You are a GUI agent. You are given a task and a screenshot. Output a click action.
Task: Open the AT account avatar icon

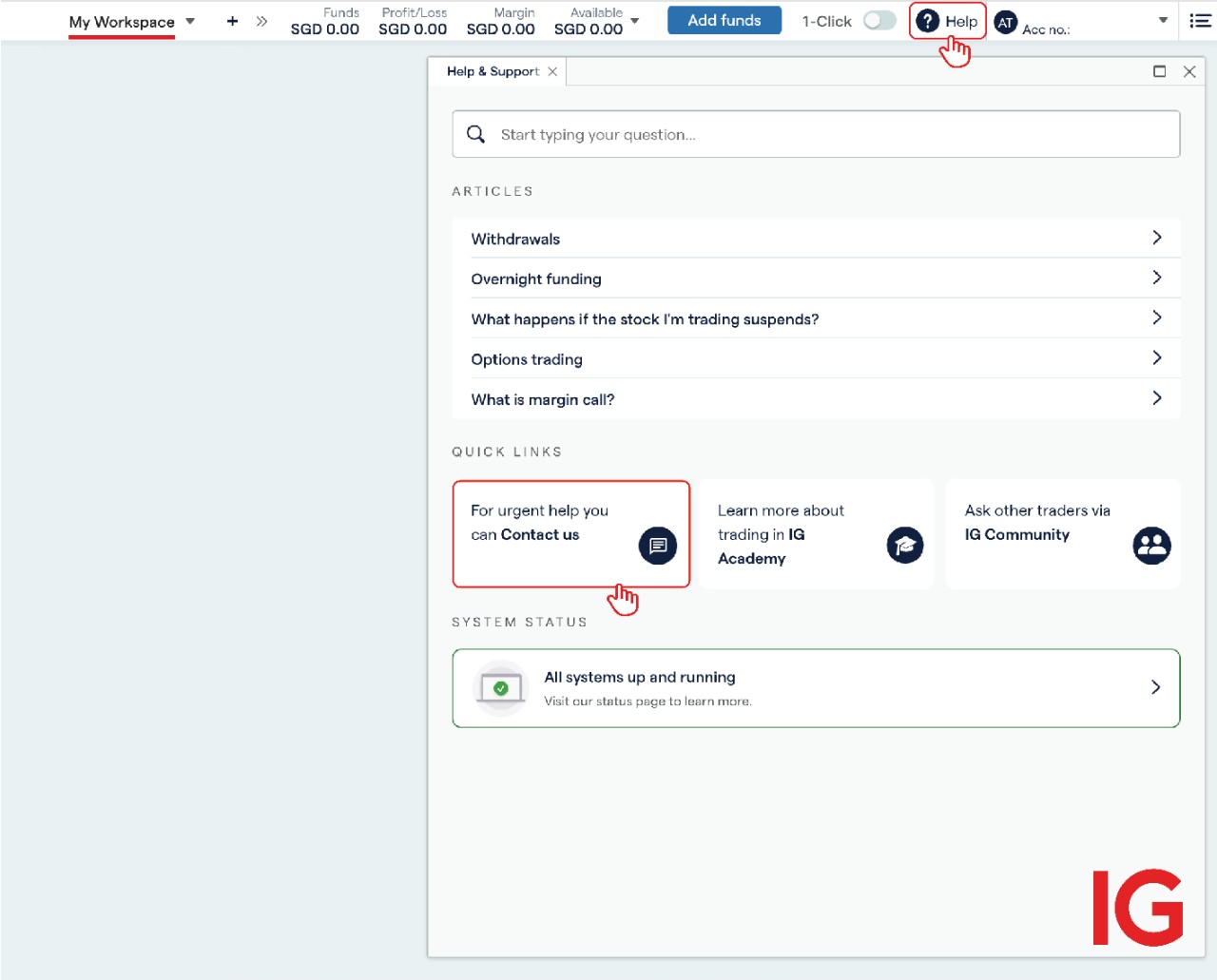coord(1005,22)
